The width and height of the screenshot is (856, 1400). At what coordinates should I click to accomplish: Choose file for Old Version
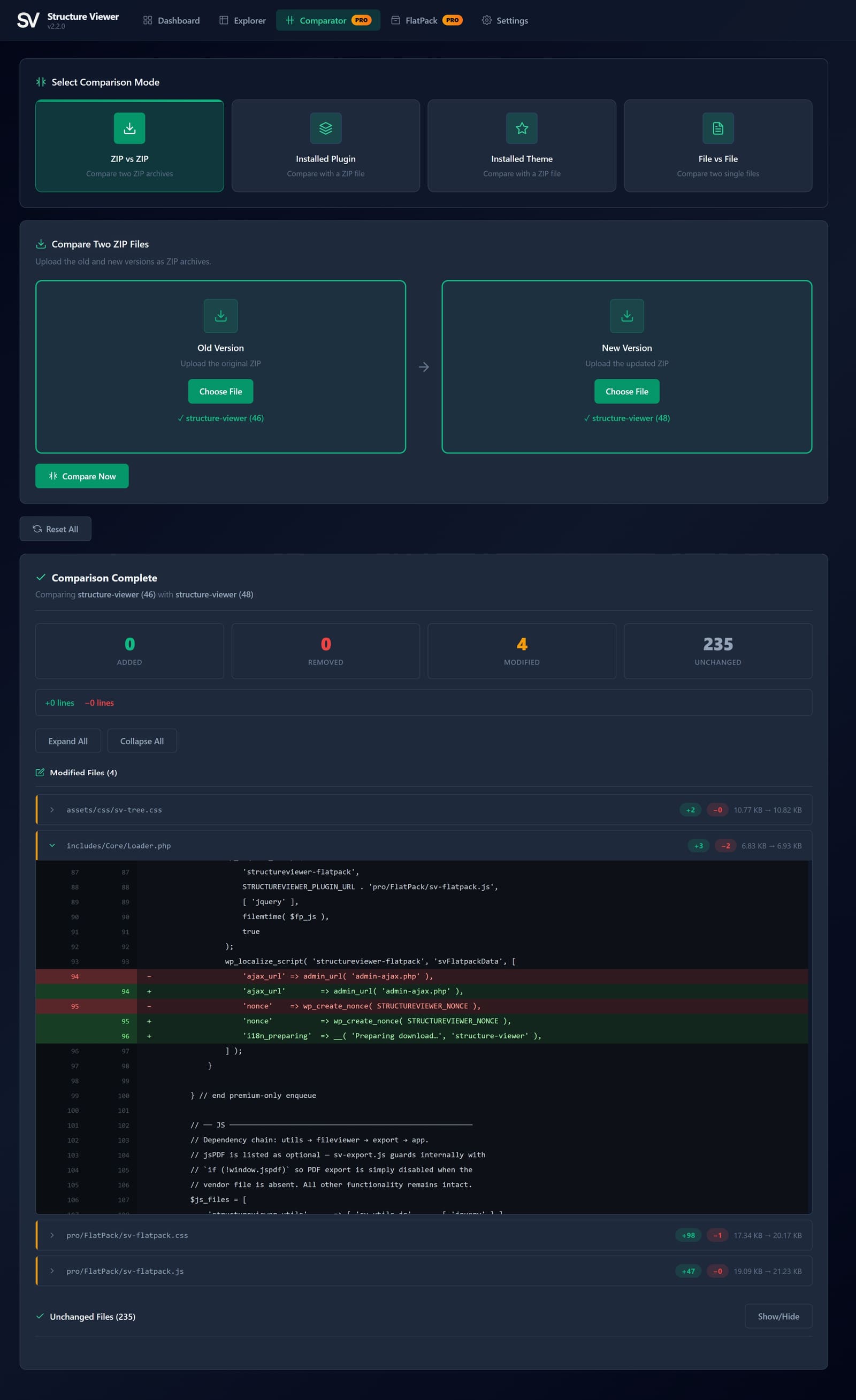pyautogui.click(x=220, y=392)
